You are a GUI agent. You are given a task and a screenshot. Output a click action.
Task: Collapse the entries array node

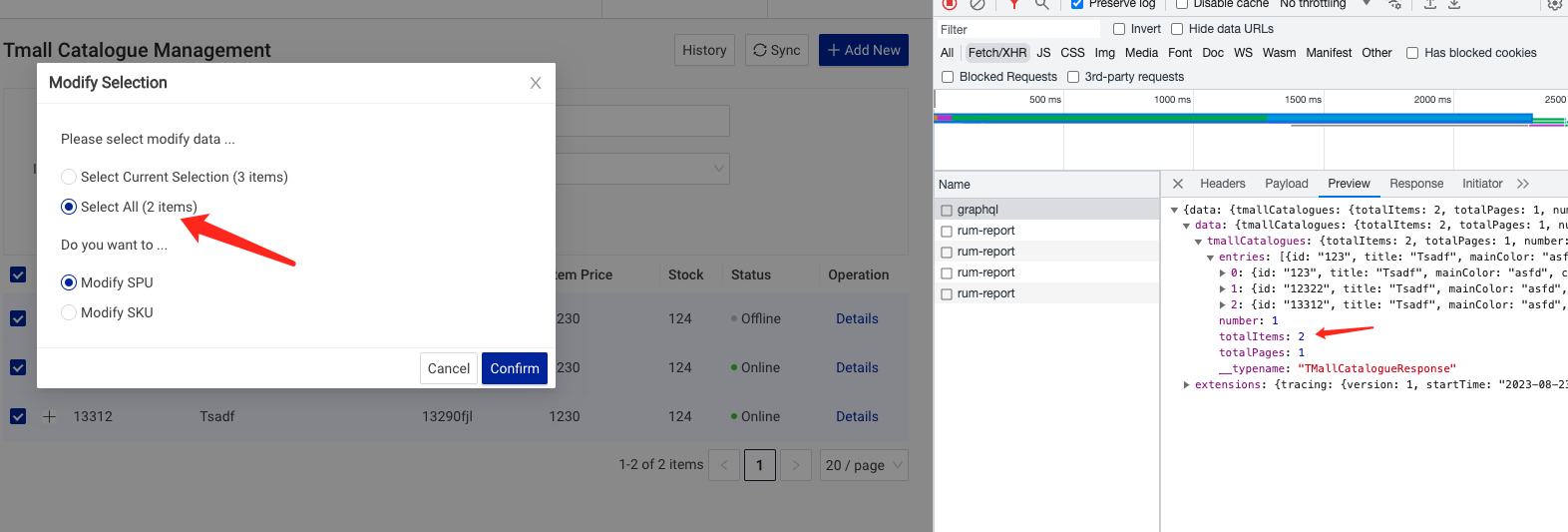[1210, 258]
